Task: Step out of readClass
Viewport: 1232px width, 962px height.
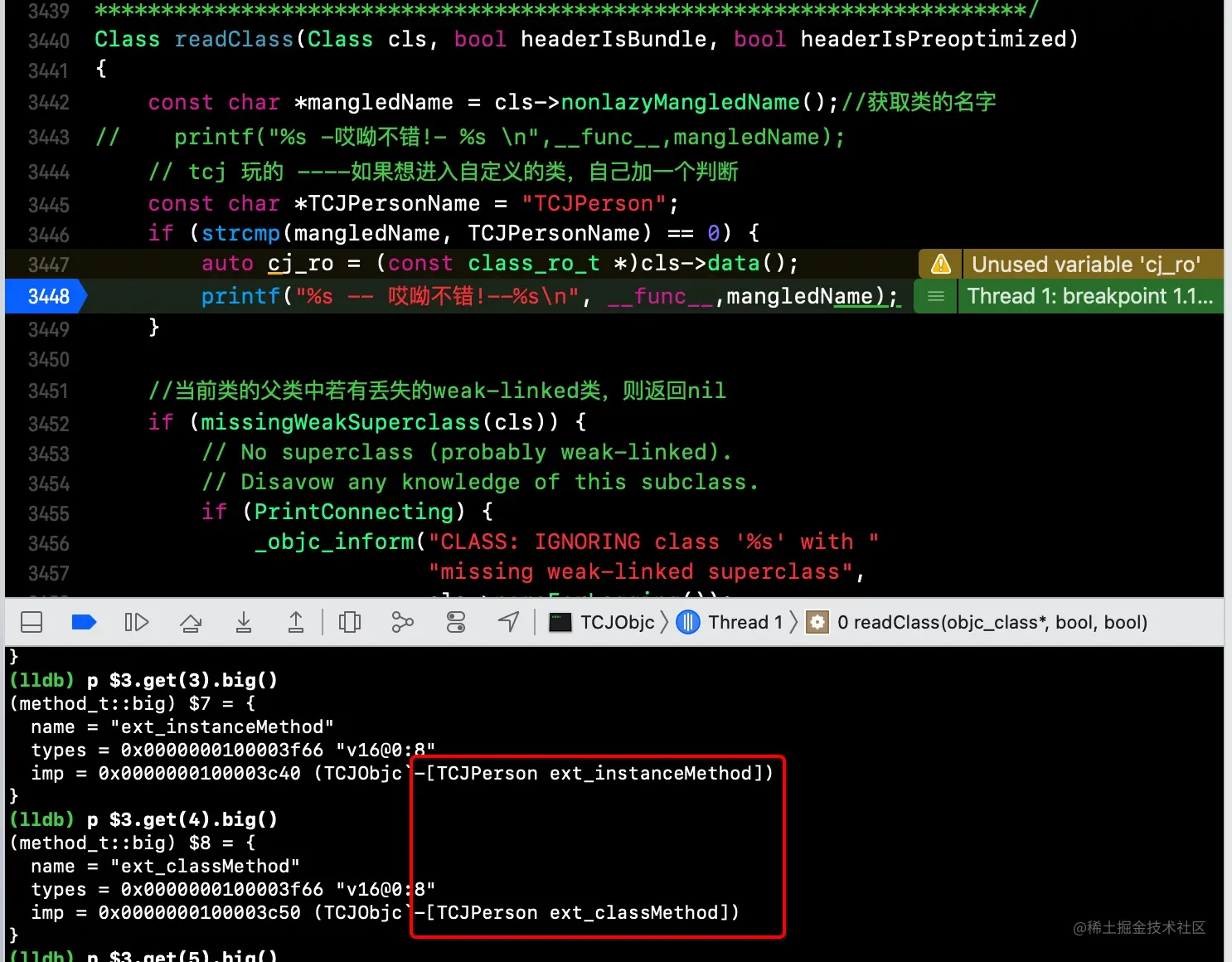Action: coord(296,622)
